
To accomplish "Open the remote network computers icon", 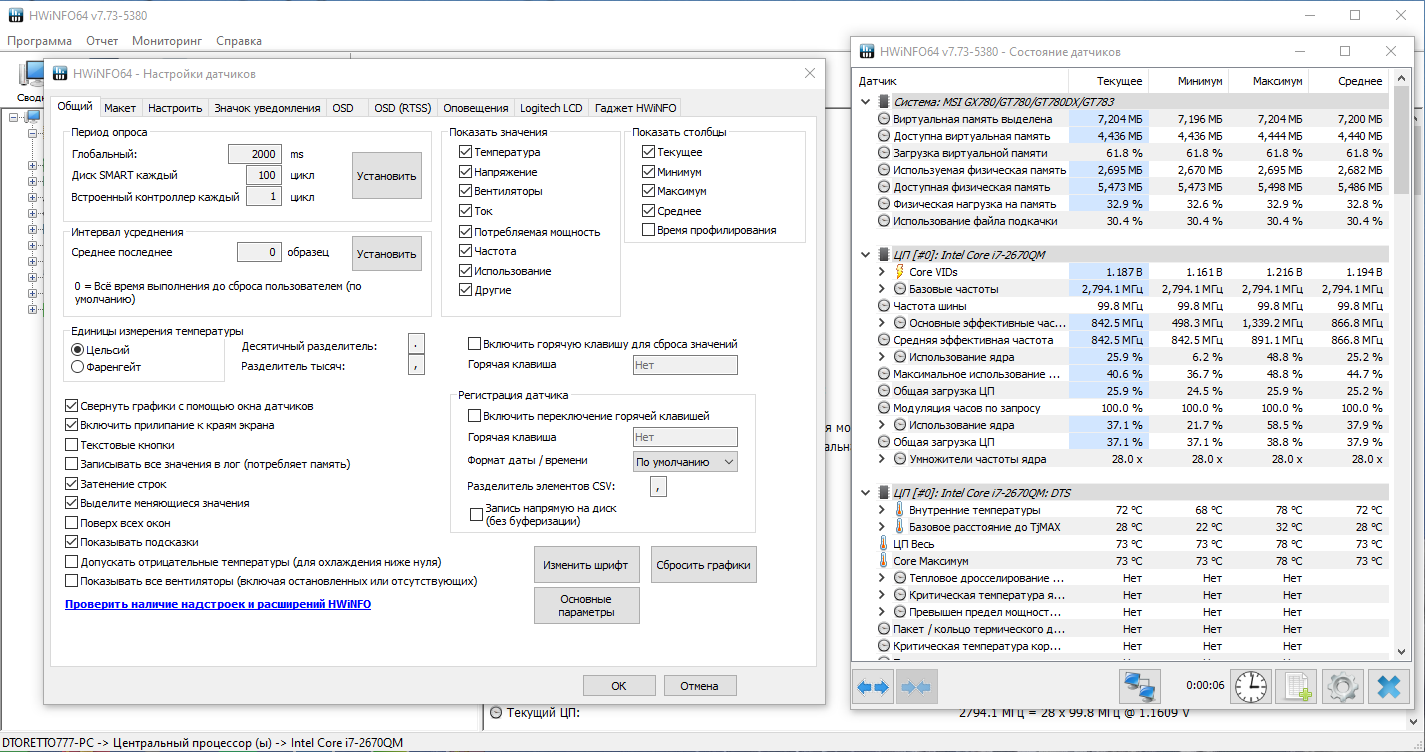I will point(1140,687).
